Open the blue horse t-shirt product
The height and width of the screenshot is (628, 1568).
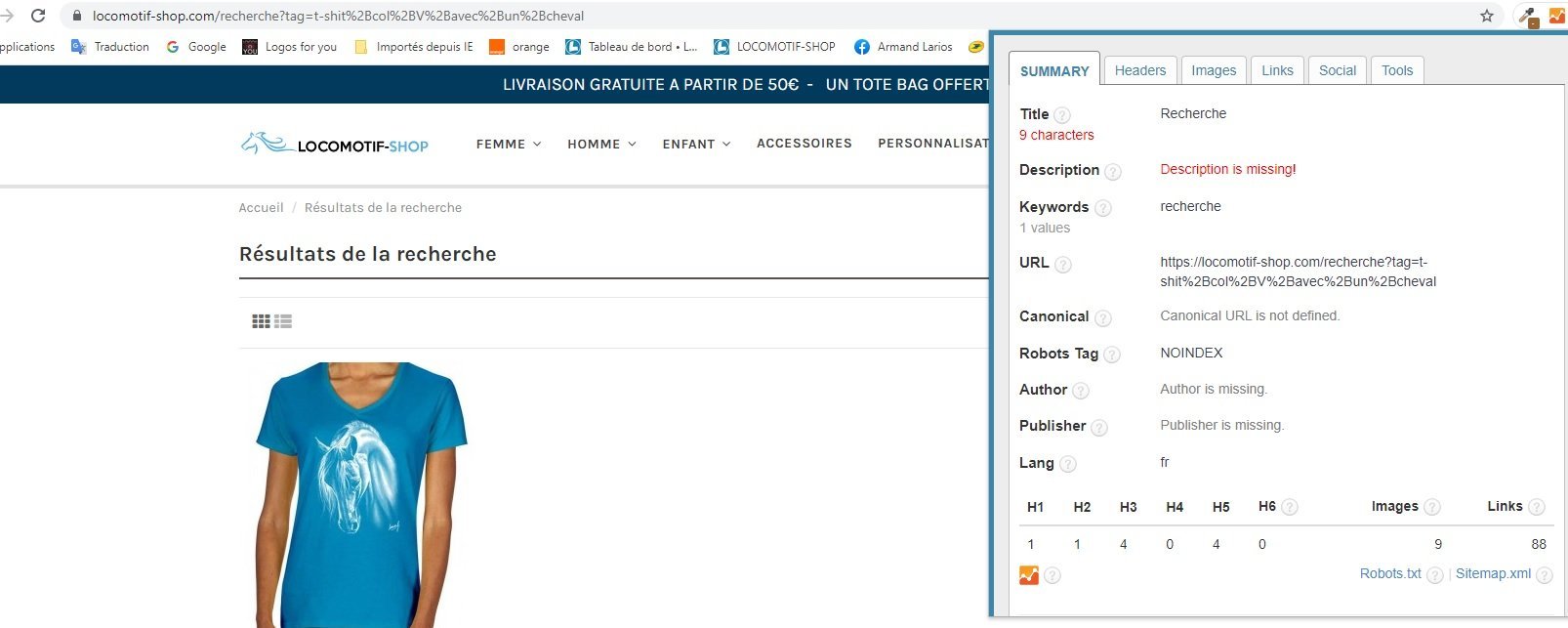pos(361,494)
